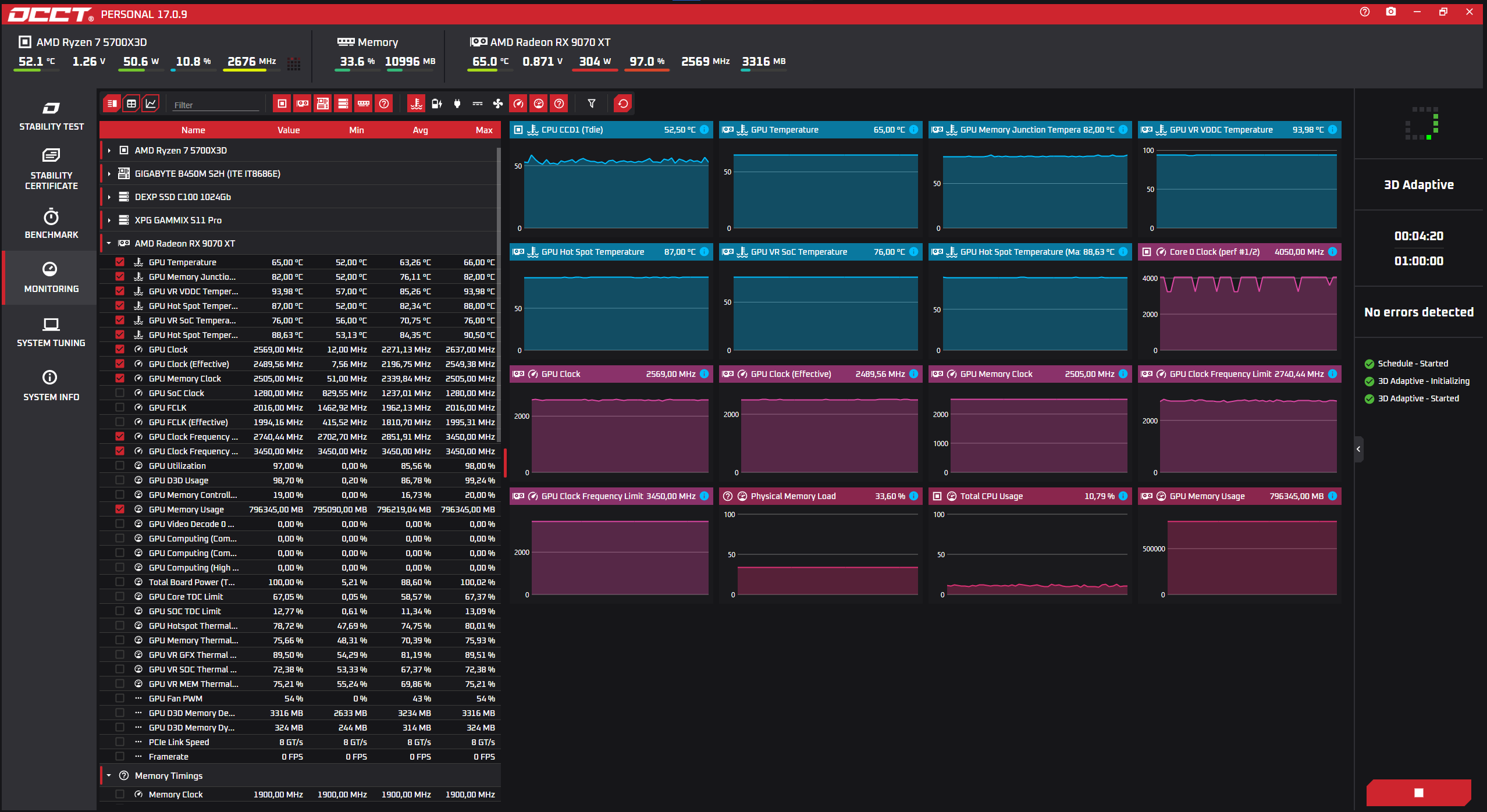Toggle the GPU sensors filter icon

click(x=303, y=104)
